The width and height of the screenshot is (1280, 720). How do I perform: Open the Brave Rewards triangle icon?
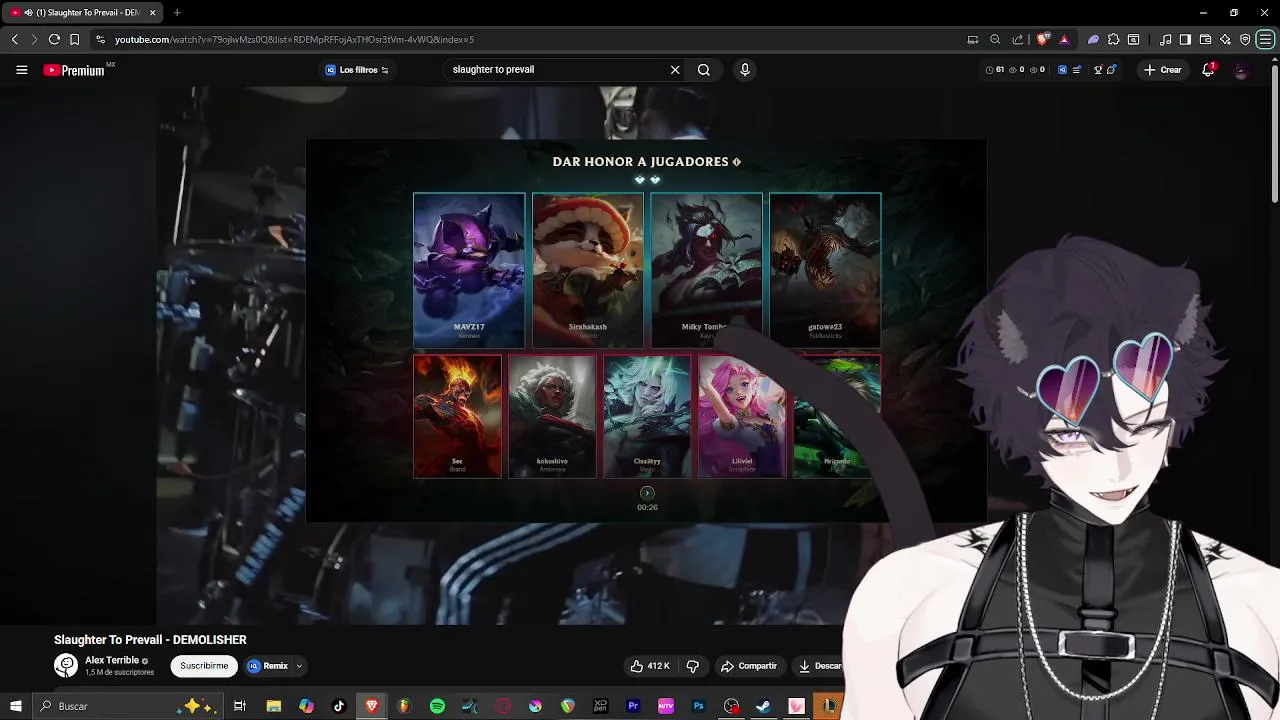pos(1064,39)
